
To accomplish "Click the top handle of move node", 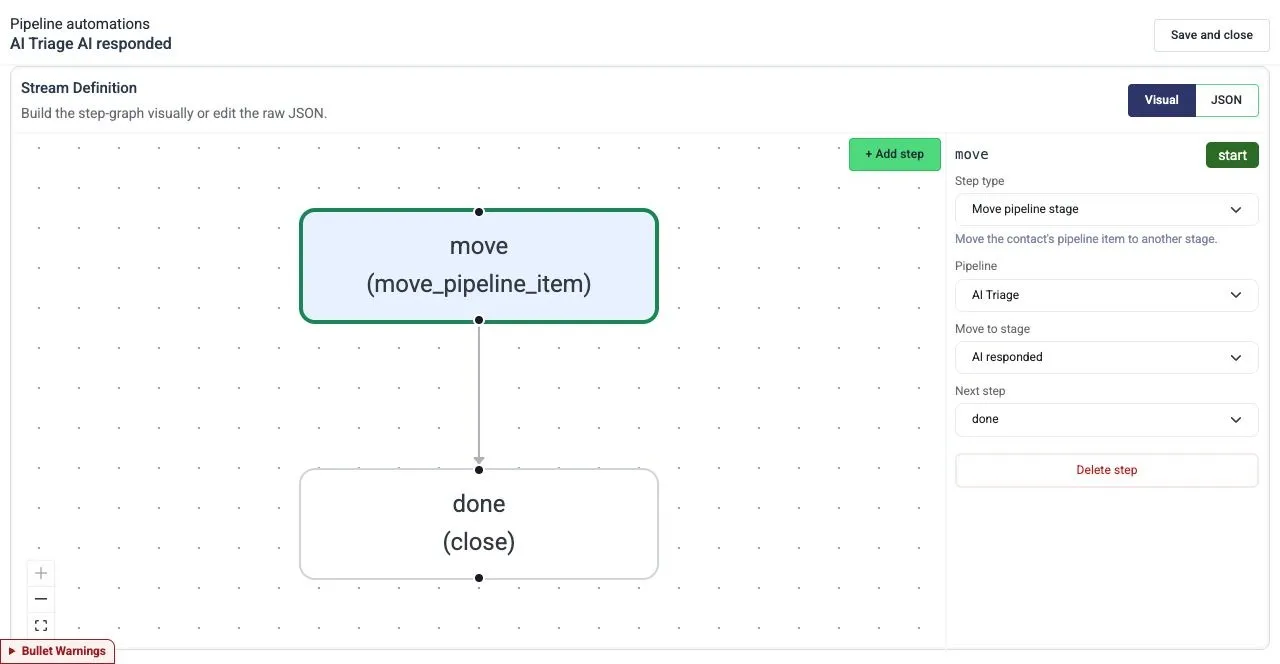I will point(479,211).
